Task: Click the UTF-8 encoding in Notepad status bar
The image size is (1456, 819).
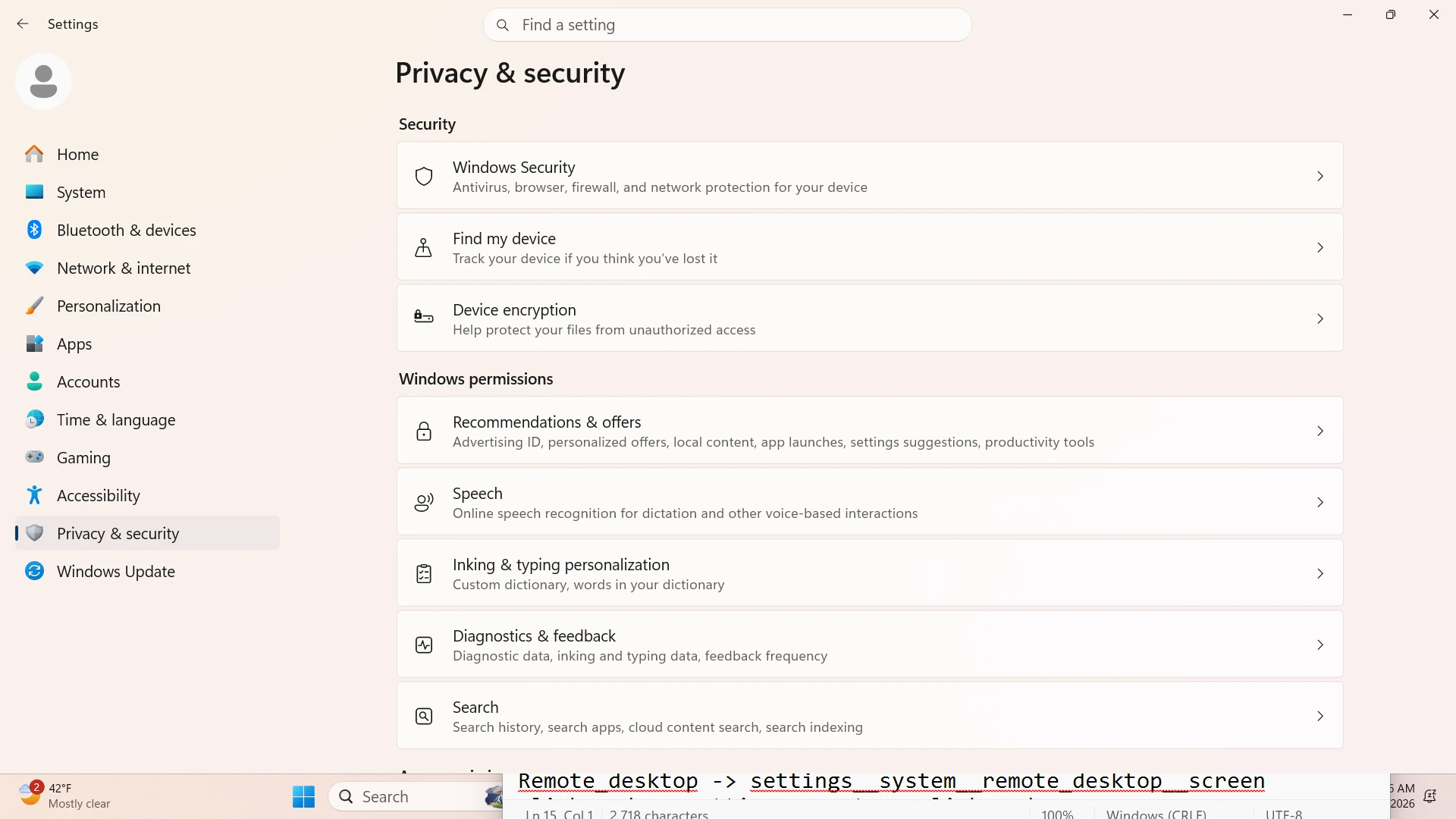Action: pos(1284,814)
